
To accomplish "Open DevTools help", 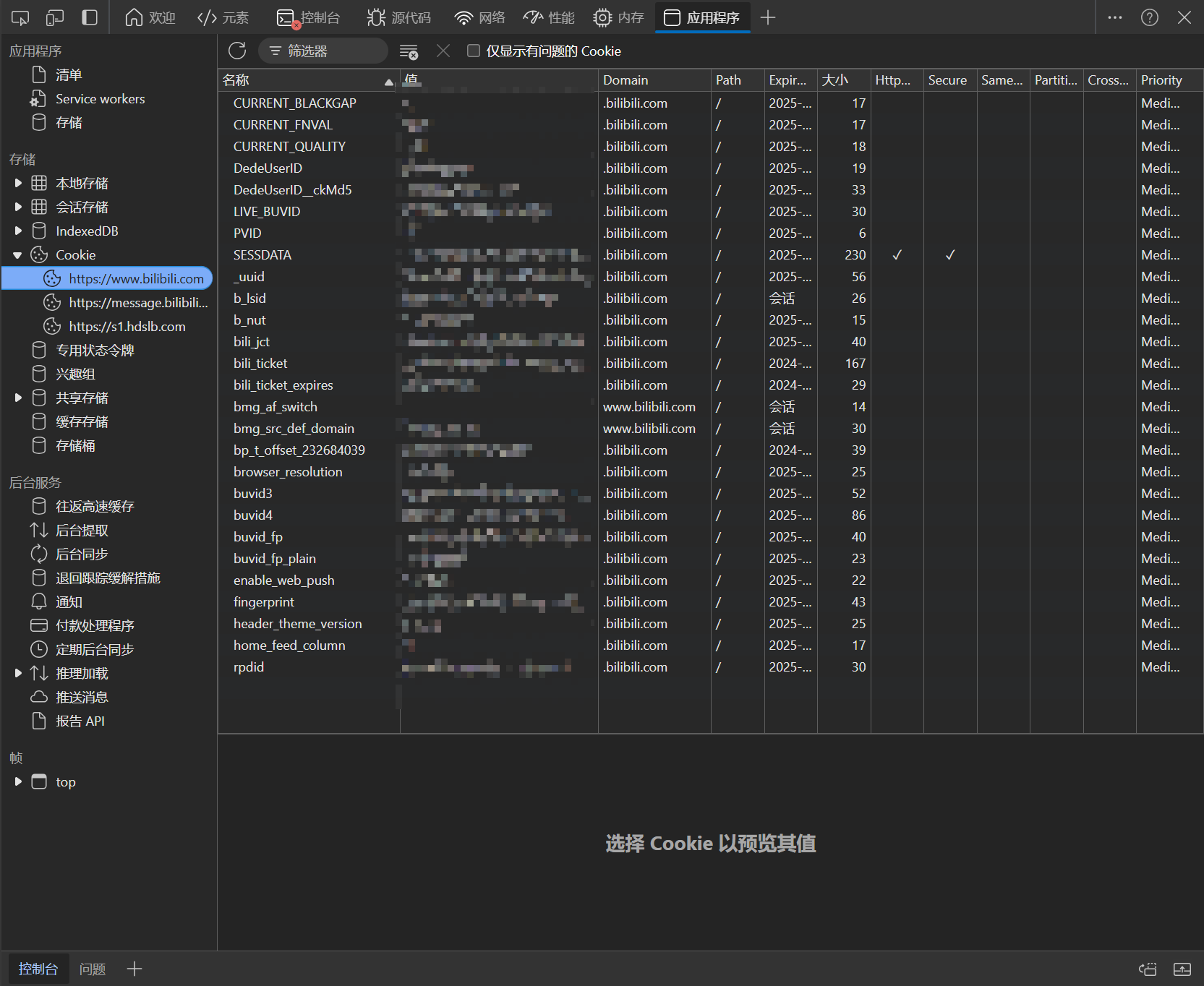I will click(1149, 17).
